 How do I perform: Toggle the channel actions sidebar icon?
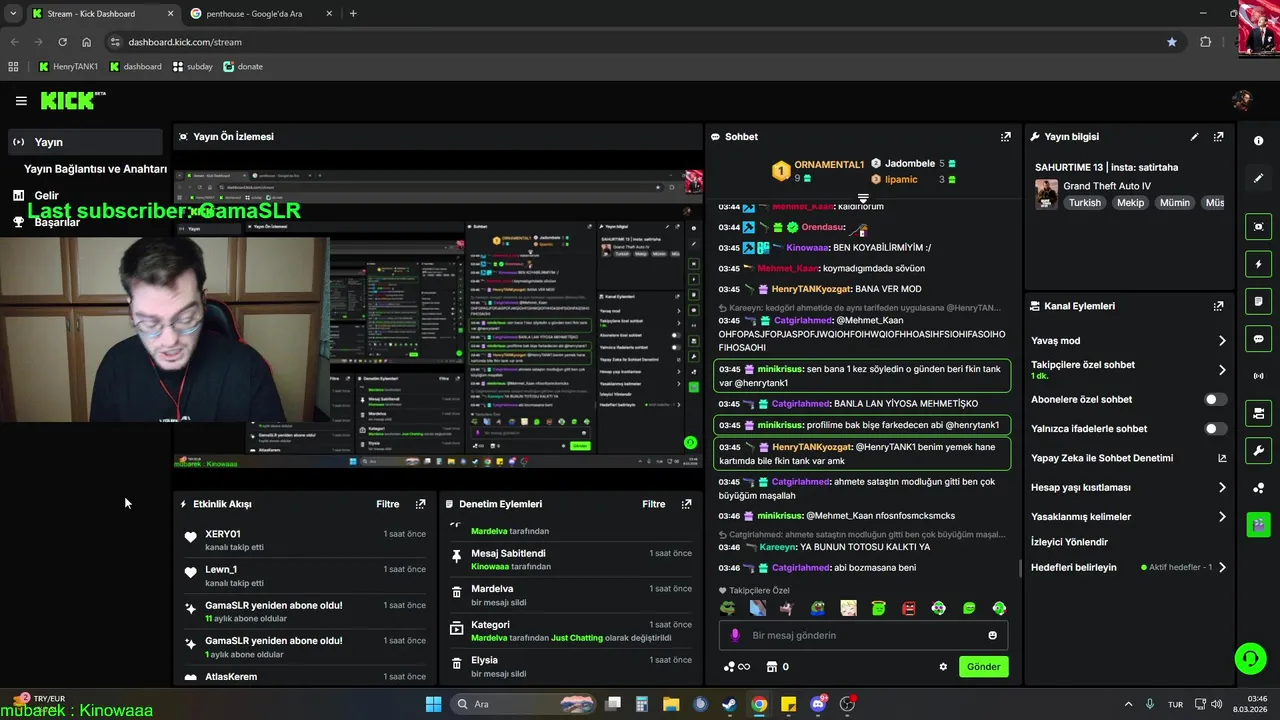tap(1258, 413)
